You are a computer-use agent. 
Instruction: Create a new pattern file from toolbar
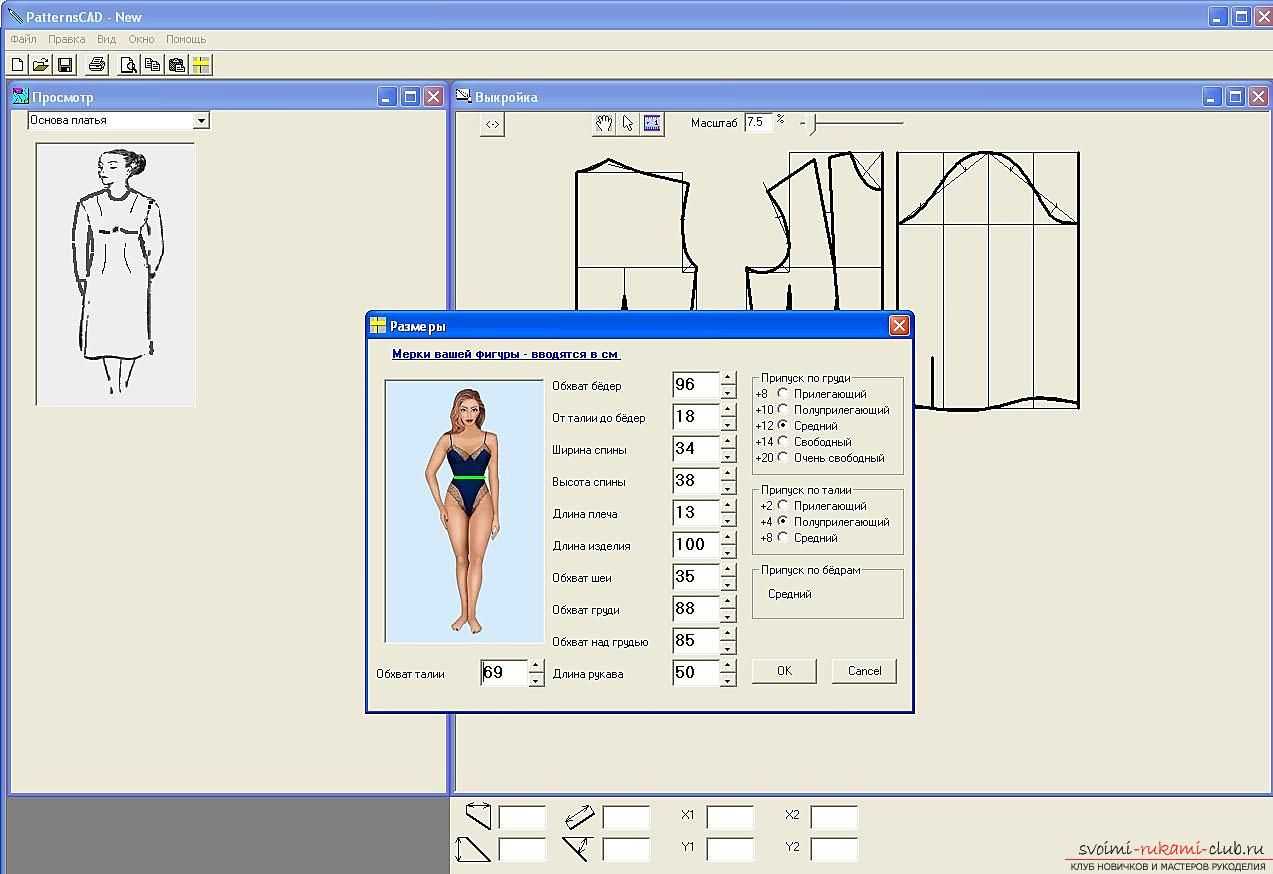17,65
